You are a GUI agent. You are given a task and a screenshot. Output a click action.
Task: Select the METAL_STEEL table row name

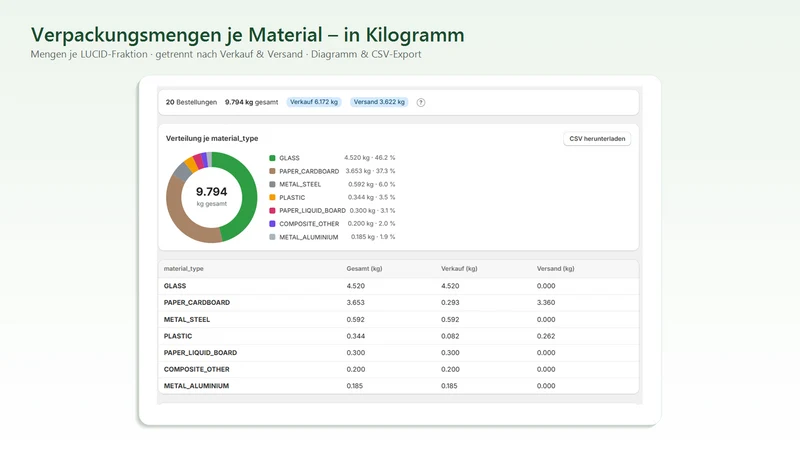(187, 320)
